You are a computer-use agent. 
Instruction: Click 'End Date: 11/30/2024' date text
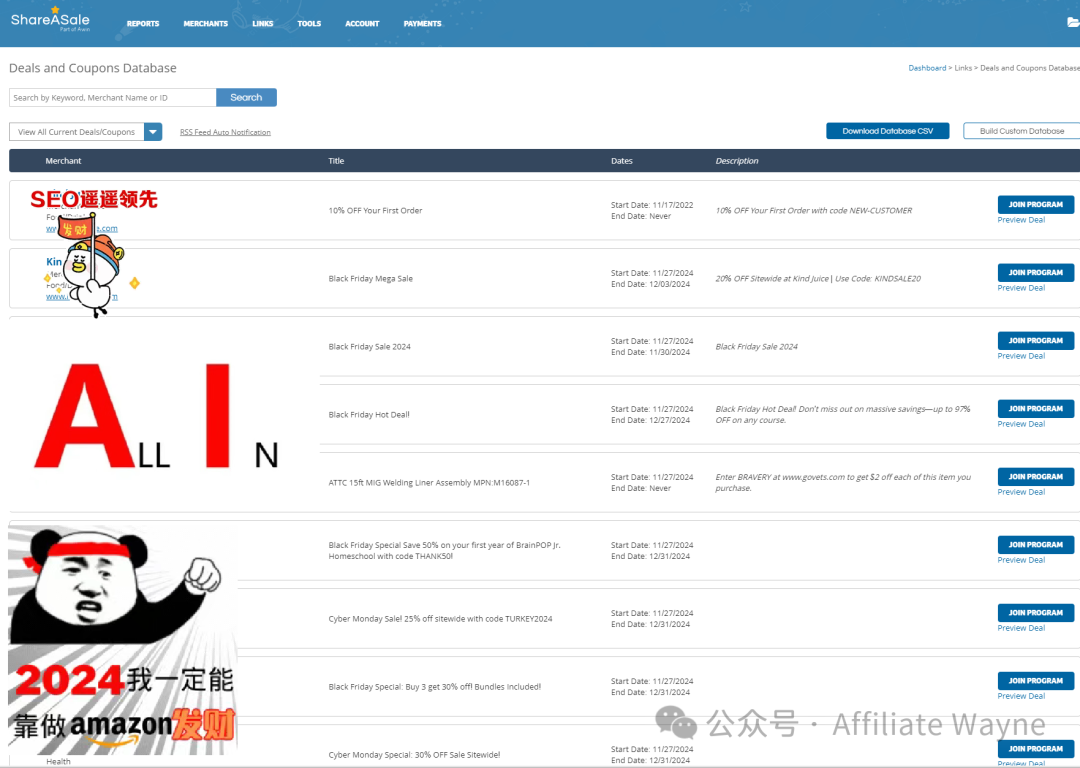coord(650,353)
